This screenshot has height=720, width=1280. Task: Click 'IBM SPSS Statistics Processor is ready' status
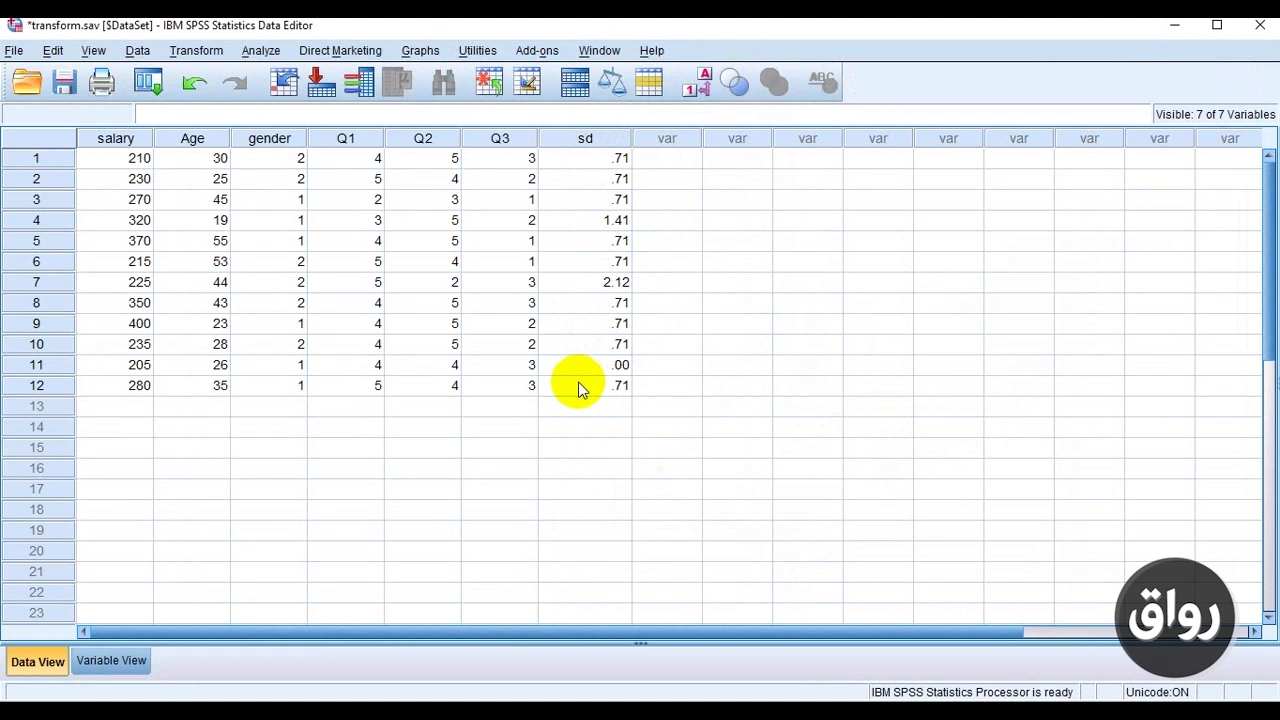tap(971, 692)
